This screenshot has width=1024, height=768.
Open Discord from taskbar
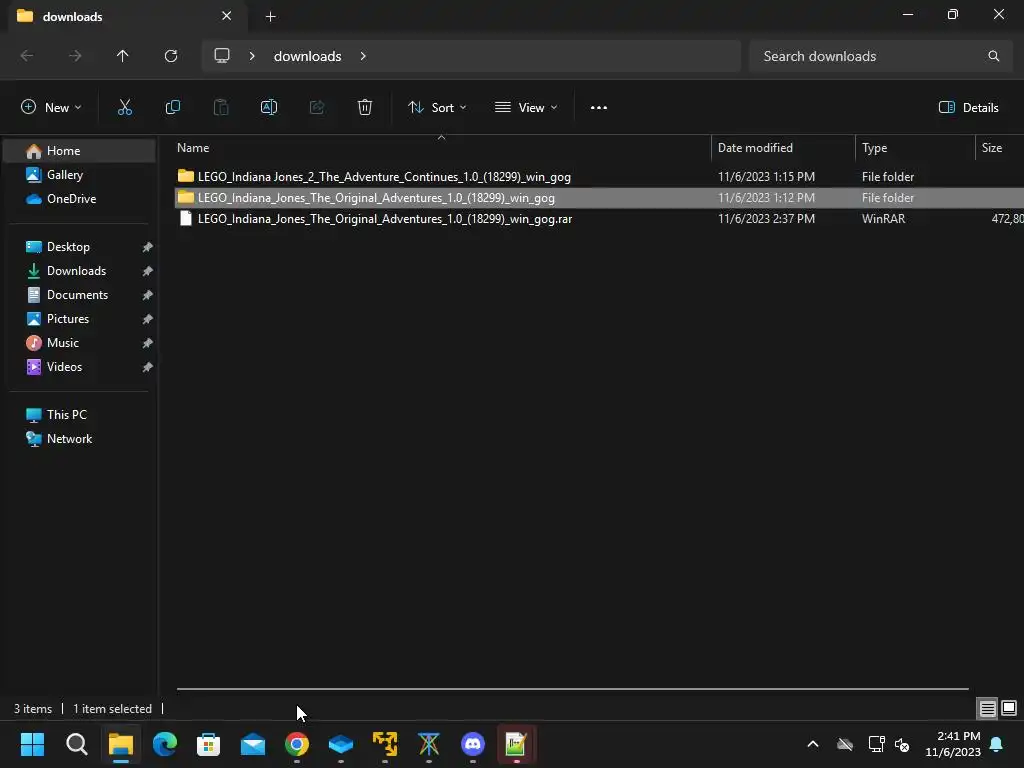point(473,744)
